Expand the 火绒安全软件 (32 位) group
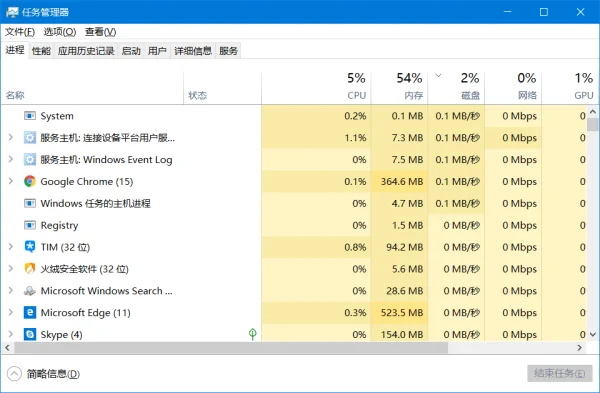The height and width of the screenshot is (393, 600). coord(11,268)
